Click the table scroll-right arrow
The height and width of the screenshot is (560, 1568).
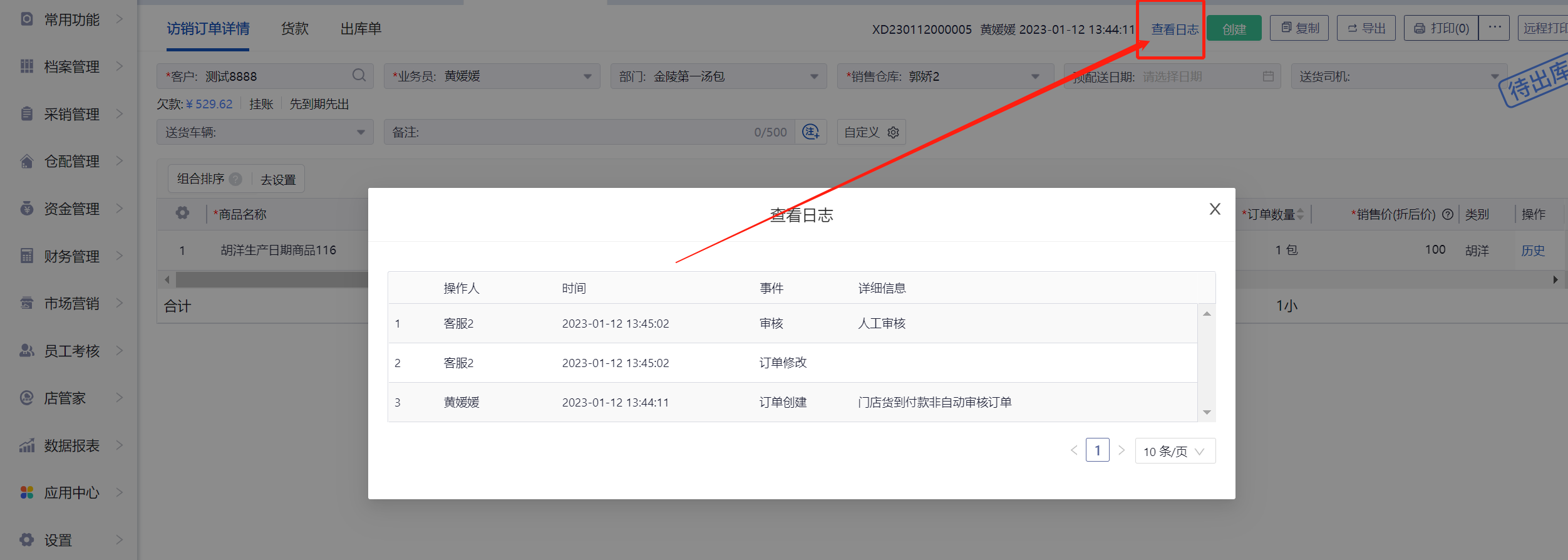(x=1555, y=279)
